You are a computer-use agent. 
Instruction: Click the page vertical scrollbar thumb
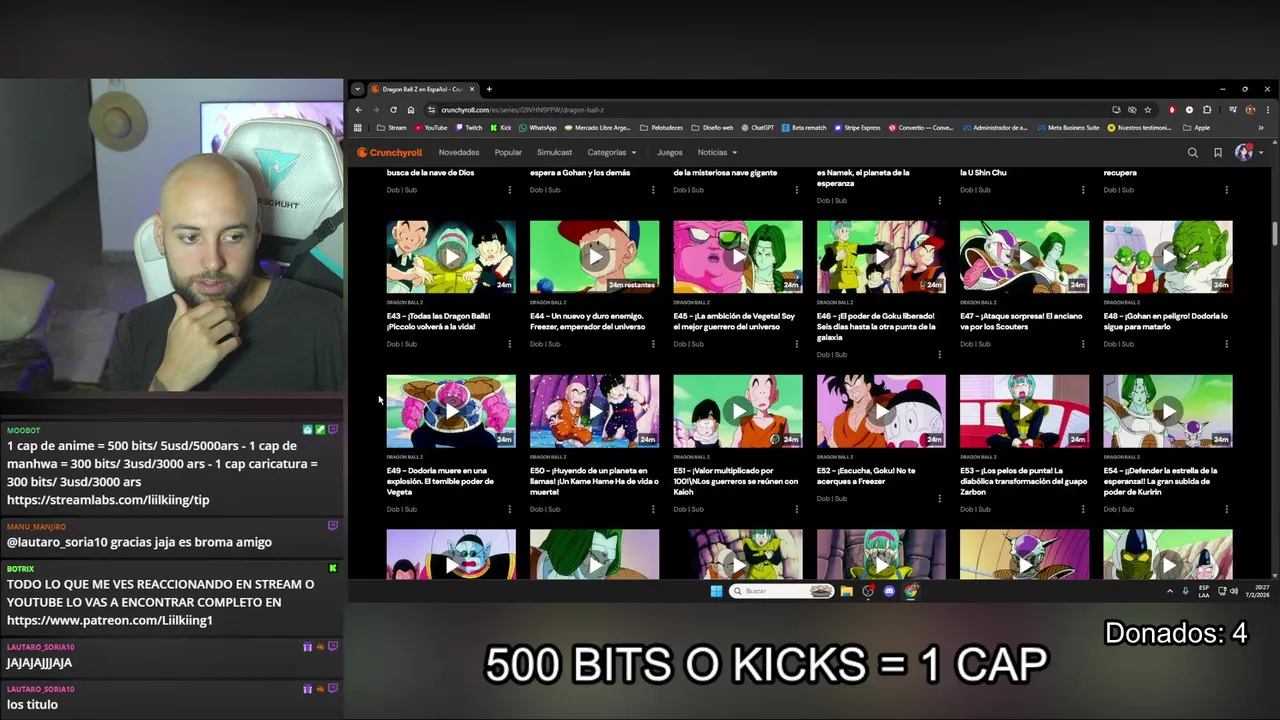(x=1275, y=232)
